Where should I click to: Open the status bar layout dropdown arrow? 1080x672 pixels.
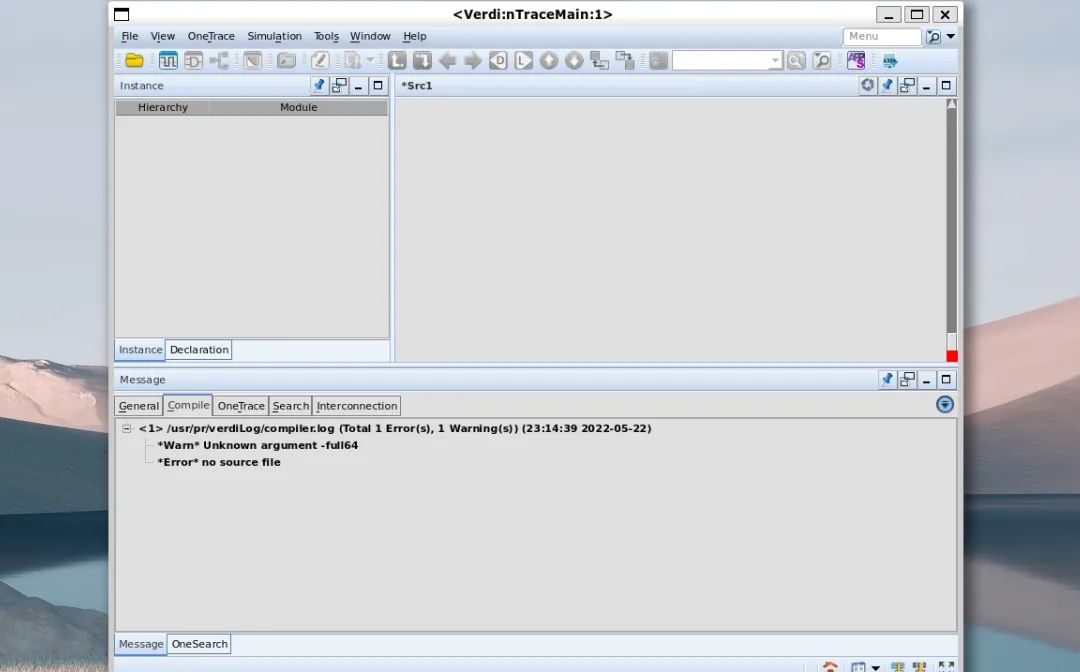click(875, 667)
